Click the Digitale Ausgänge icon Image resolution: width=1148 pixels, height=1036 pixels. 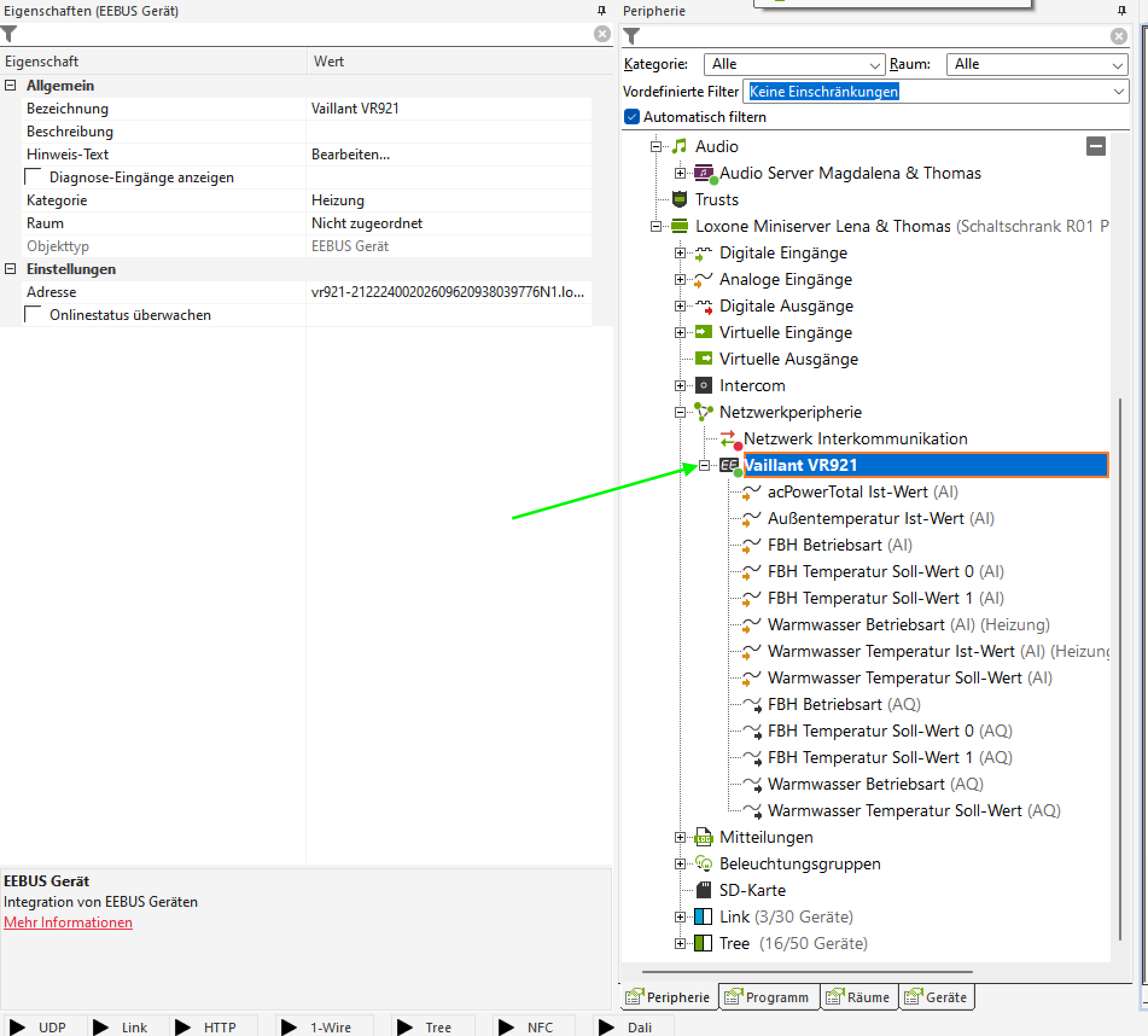pos(704,306)
